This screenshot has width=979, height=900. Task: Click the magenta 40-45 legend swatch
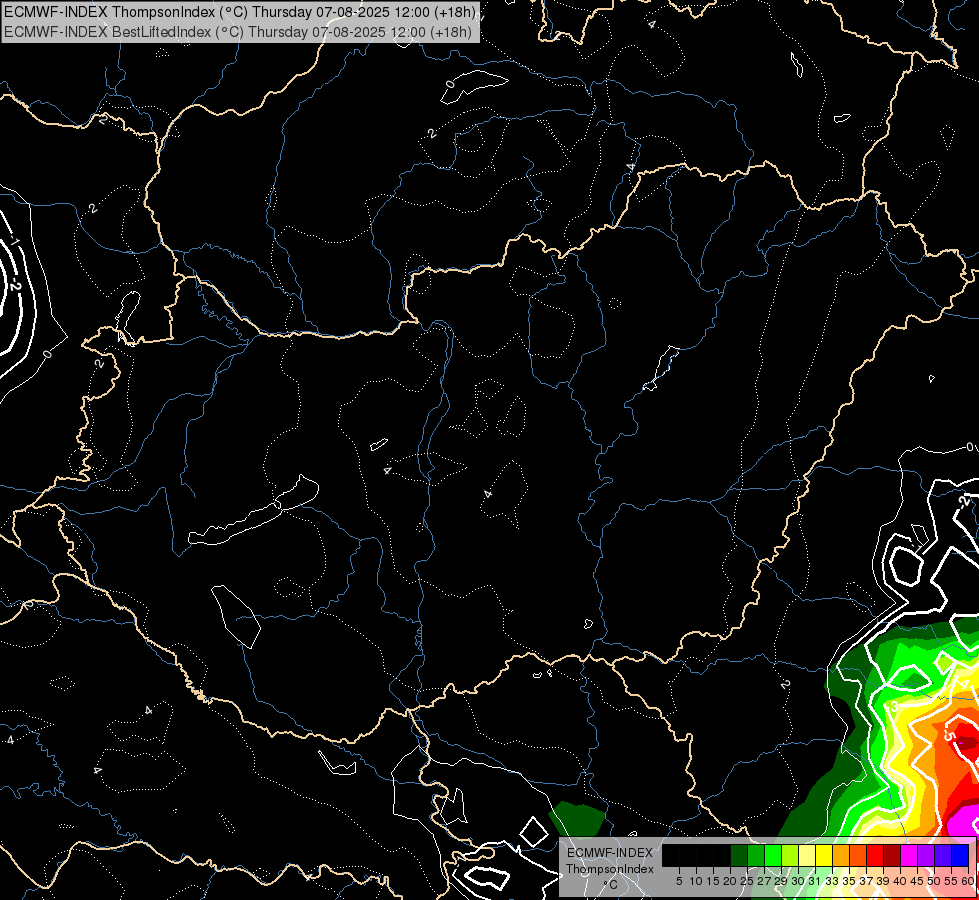point(909,855)
